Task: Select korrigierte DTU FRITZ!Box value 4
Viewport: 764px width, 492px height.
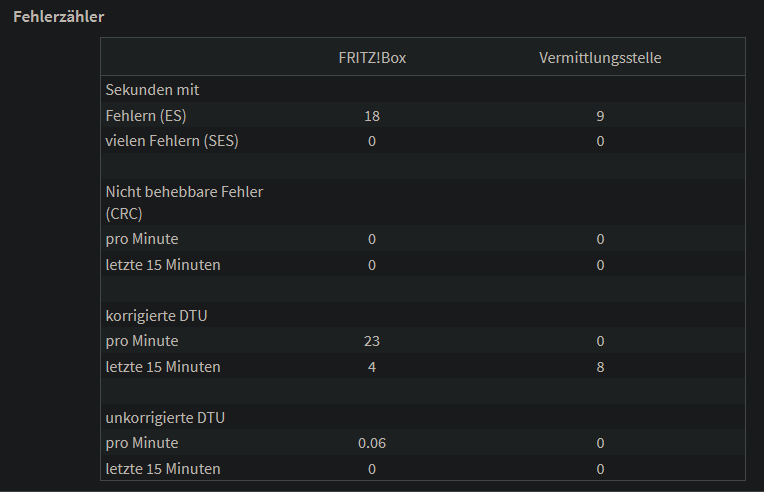Action: click(x=372, y=367)
